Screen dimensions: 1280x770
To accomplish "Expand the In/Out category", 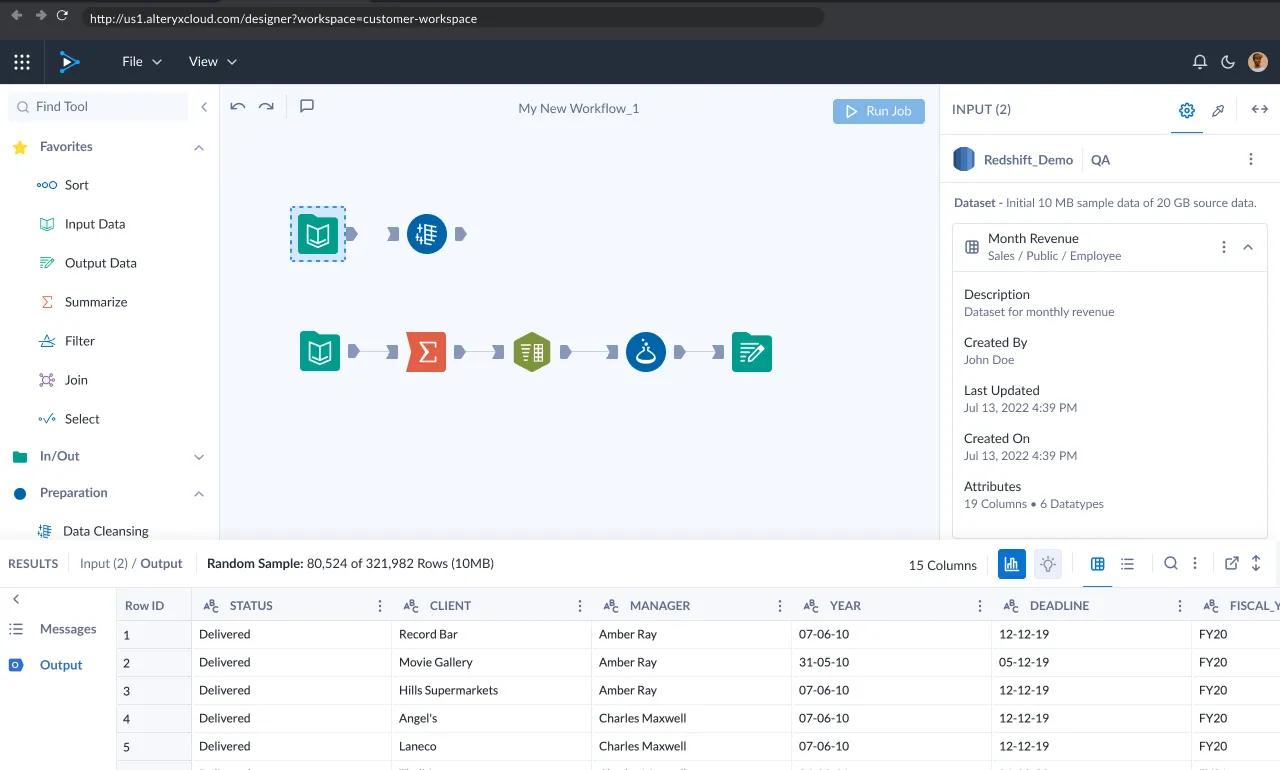I will pyautogui.click(x=198, y=457).
